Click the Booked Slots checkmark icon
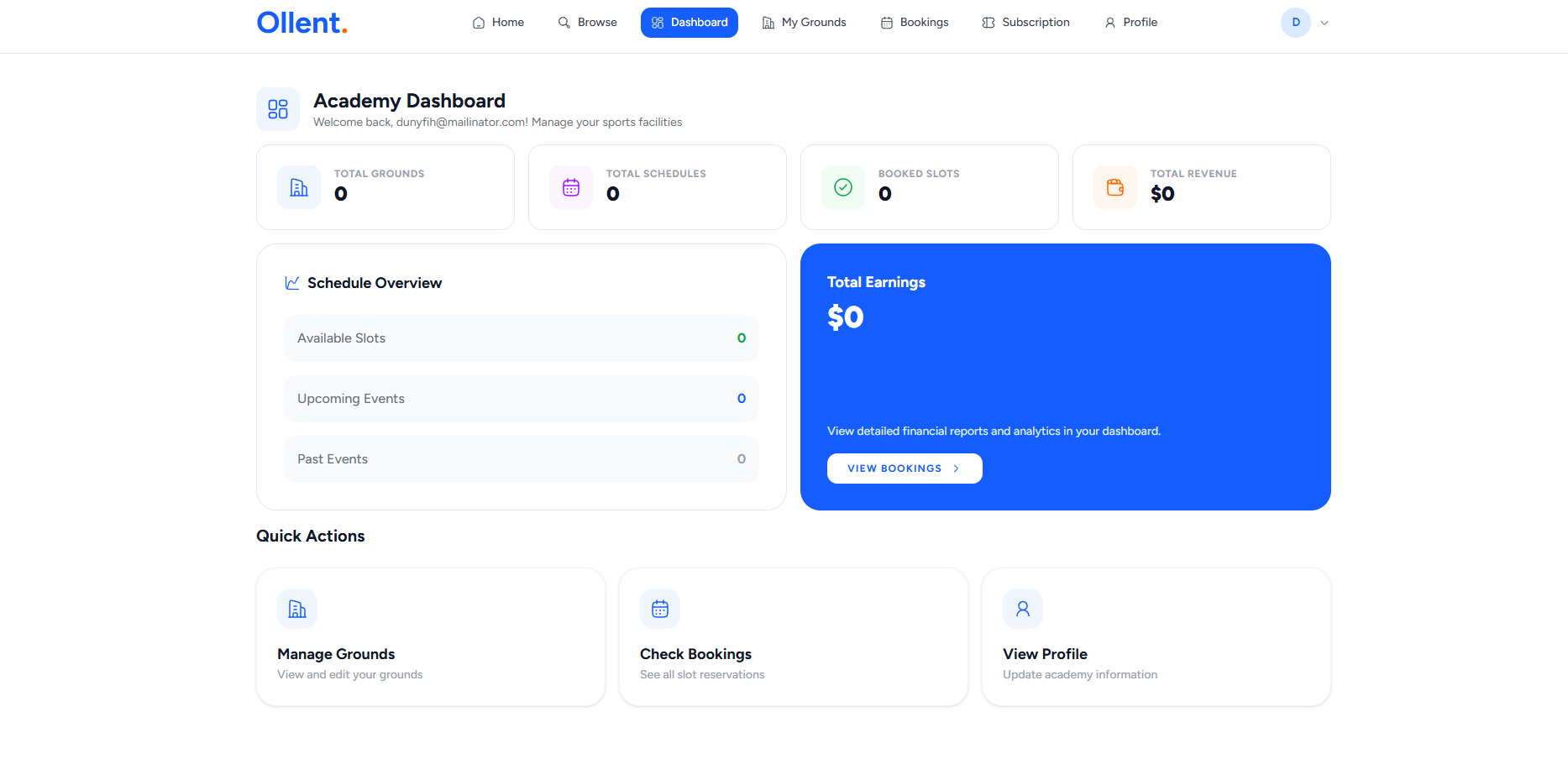The height and width of the screenshot is (780, 1568). (843, 187)
